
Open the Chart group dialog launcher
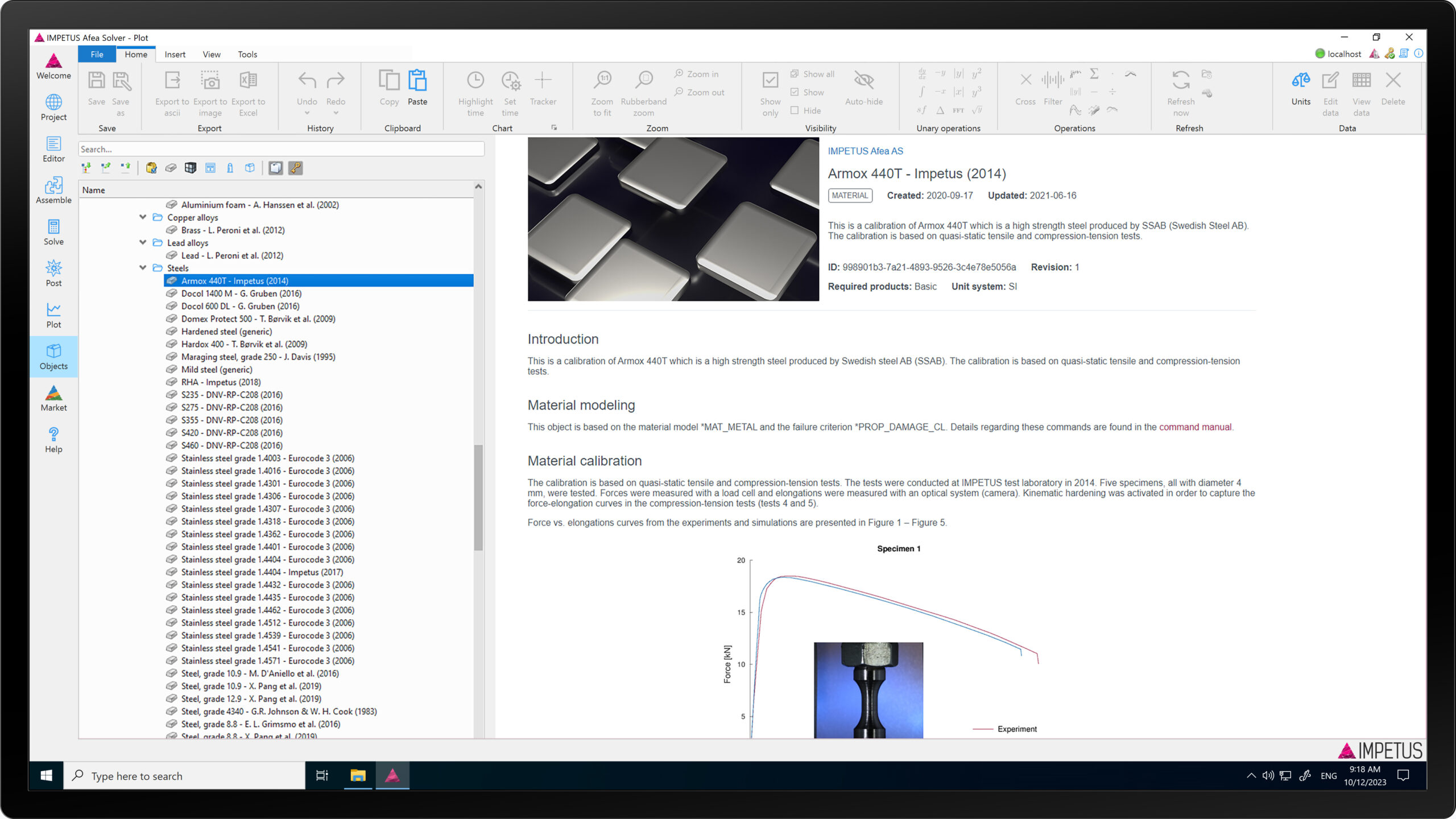[554, 128]
